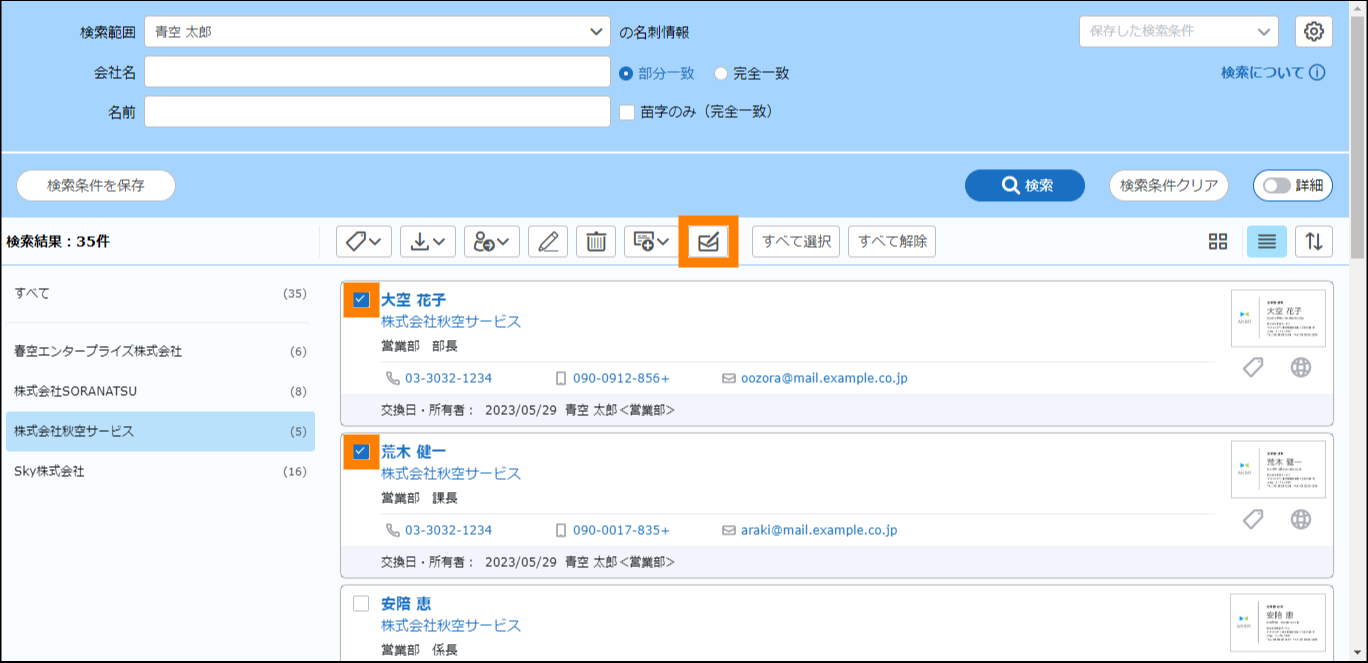Image resolution: width=1368 pixels, height=663 pixels.
Task: Click into the 会社名 input field
Action: tap(377, 72)
